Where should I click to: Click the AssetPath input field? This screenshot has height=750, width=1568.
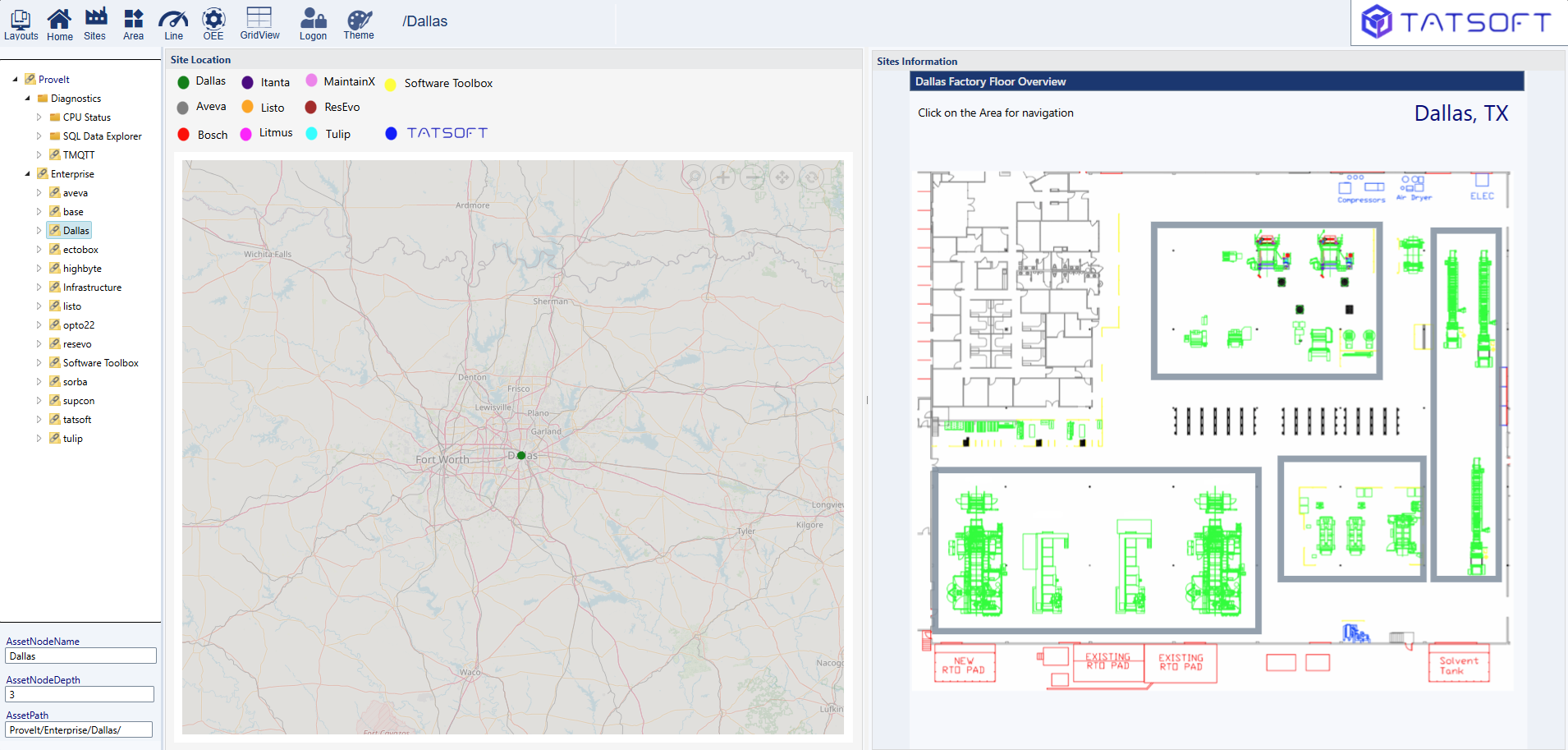[79, 729]
